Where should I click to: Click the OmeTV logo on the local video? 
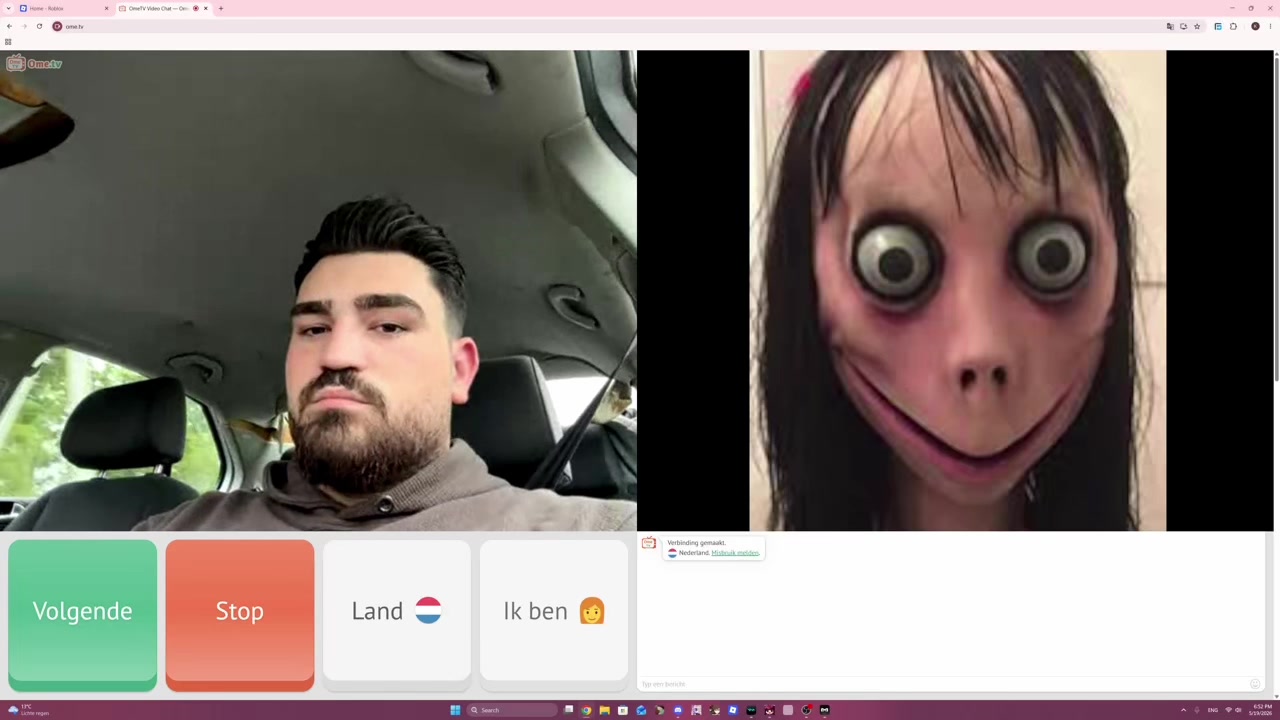(x=34, y=64)
